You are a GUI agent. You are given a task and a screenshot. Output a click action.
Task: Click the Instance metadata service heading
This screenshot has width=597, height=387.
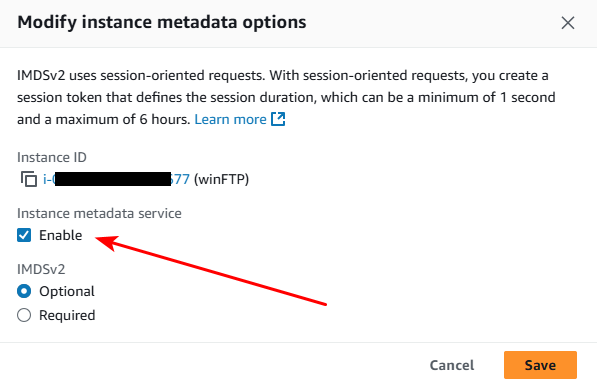click(x=99, y=213)
